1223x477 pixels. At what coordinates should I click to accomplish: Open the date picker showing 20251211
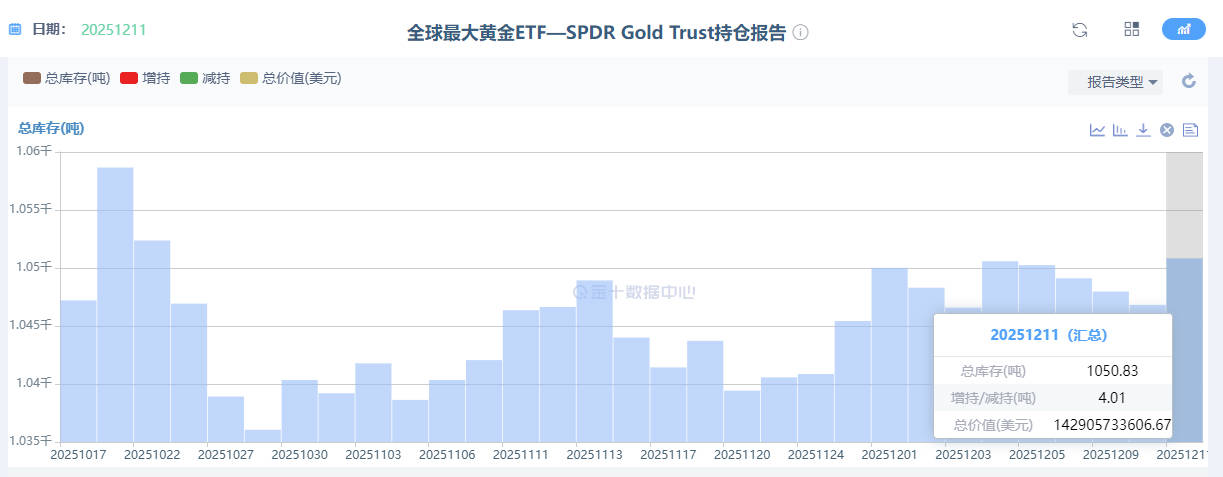coord(113,30)
